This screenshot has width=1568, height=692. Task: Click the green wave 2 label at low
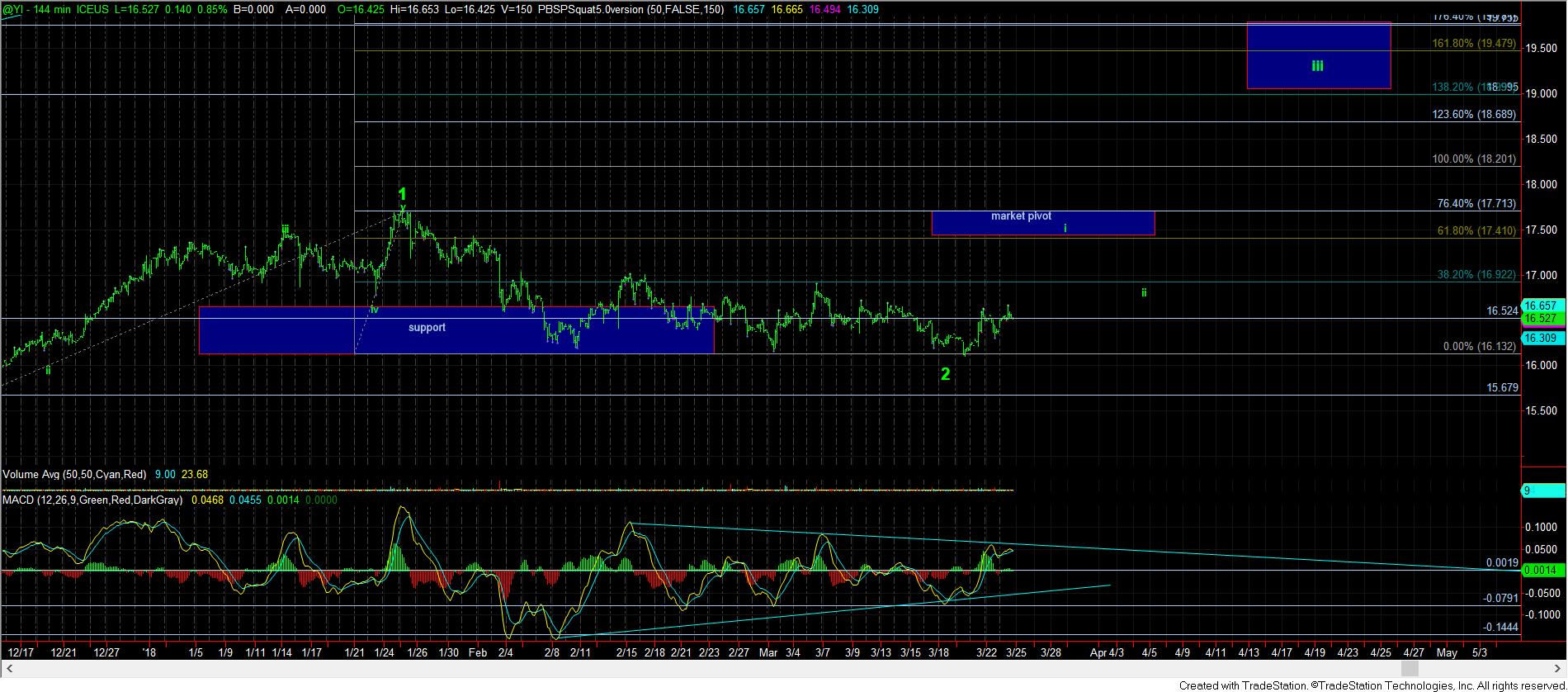(945, 374)
